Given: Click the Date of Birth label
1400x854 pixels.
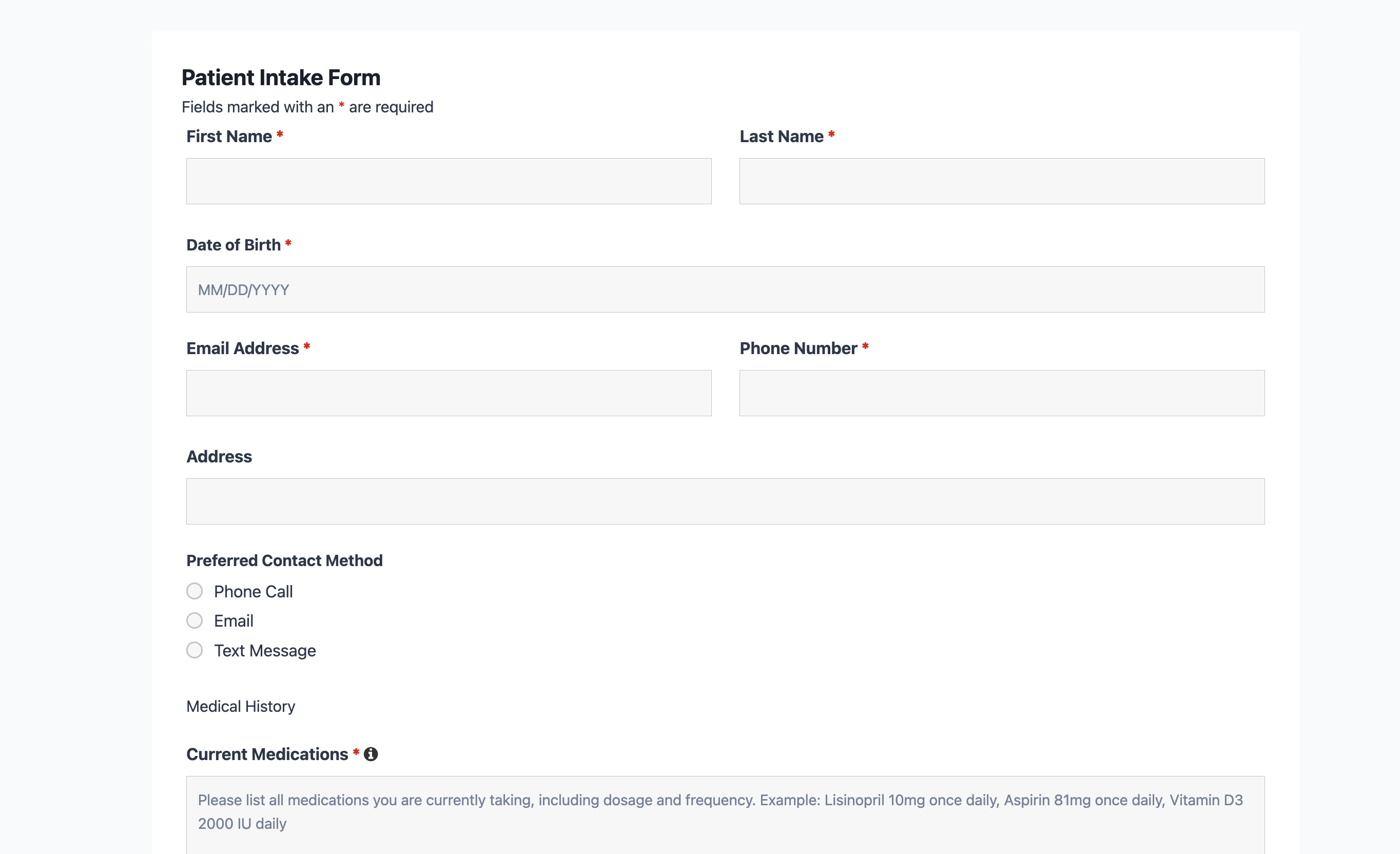Looking at the screenshot, I should (x=234, y=245).
